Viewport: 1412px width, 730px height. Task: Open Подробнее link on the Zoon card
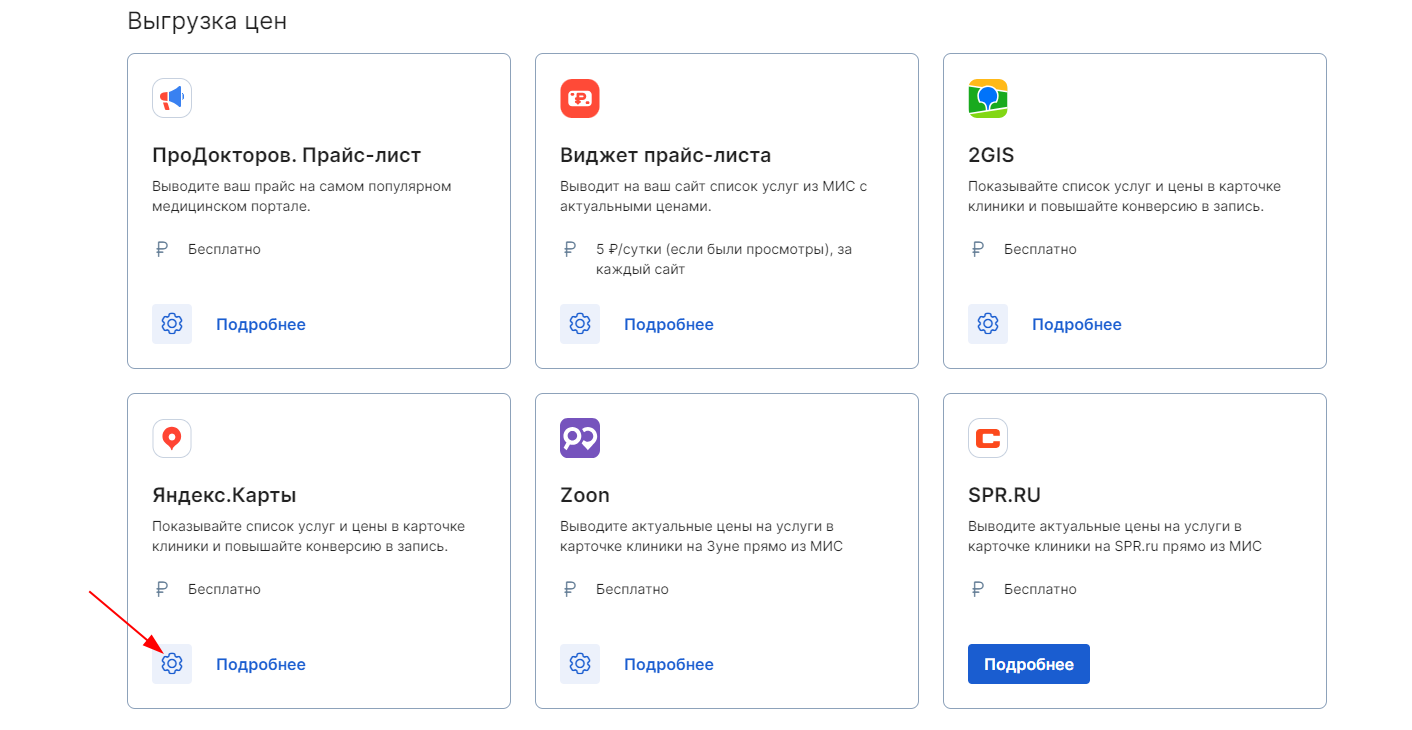pyautogui.click(x=669, y=664)
